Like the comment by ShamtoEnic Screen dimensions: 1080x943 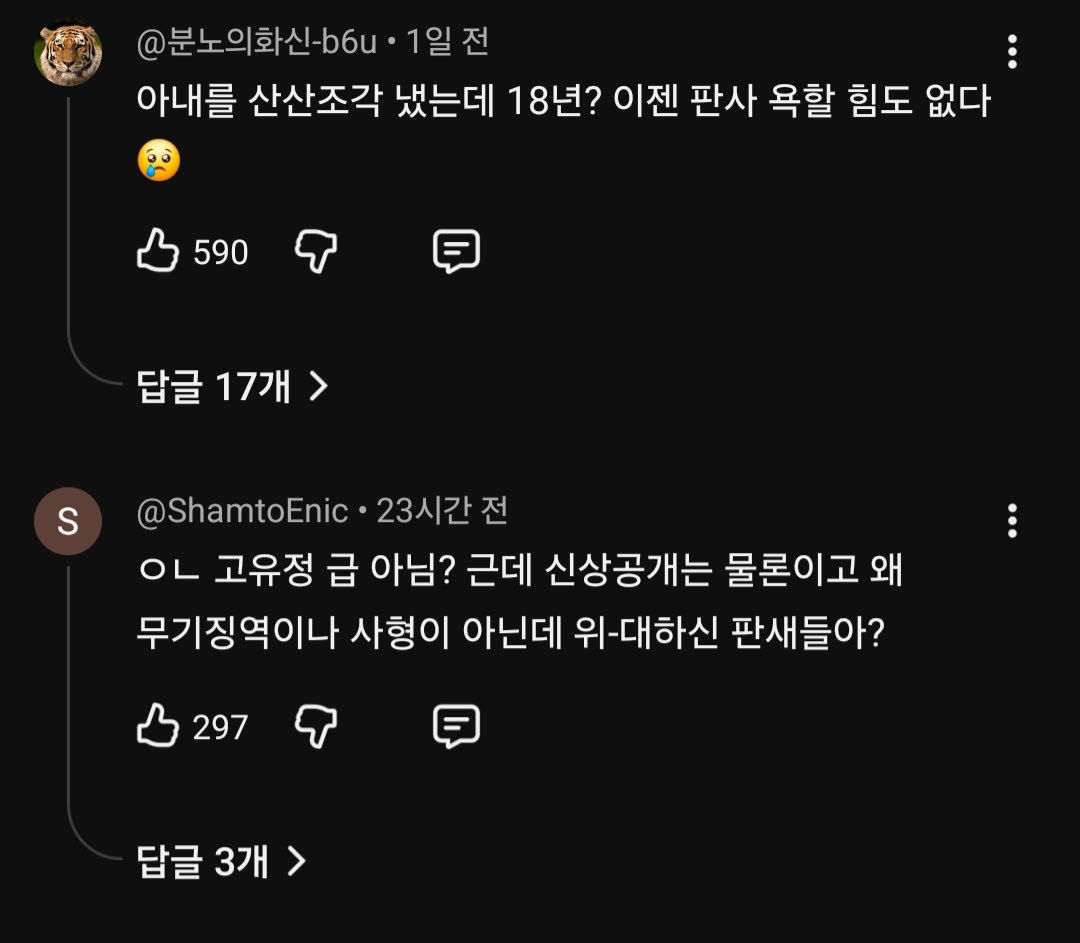[158, 726]
